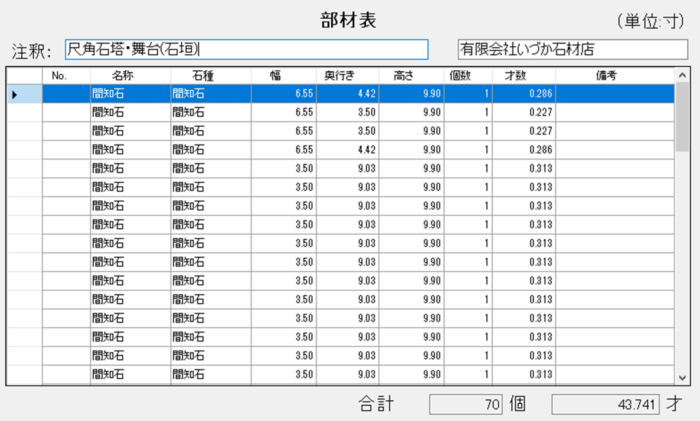Image resolution: width=700 pixels, height=421 pixels.
Task: Click the 才数 column header
Action: (x=524, y=76)
